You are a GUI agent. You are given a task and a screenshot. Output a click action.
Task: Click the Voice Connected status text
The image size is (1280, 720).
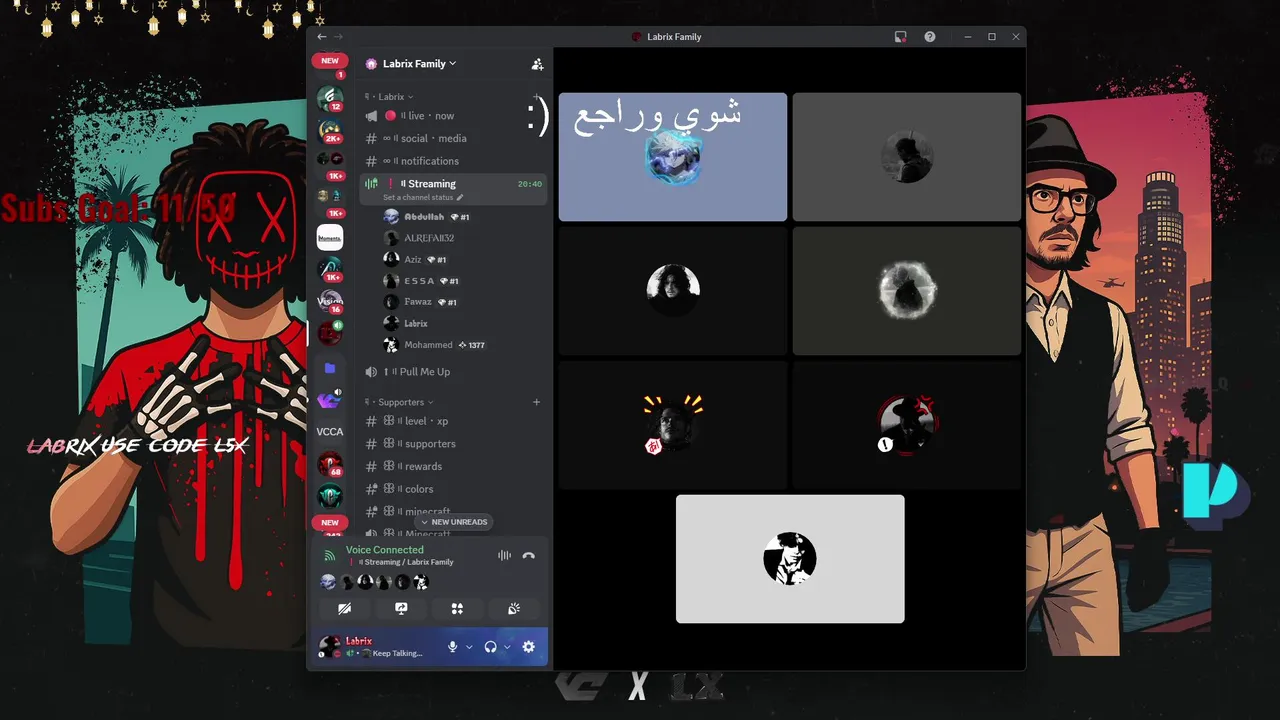[x=385, y=550]
